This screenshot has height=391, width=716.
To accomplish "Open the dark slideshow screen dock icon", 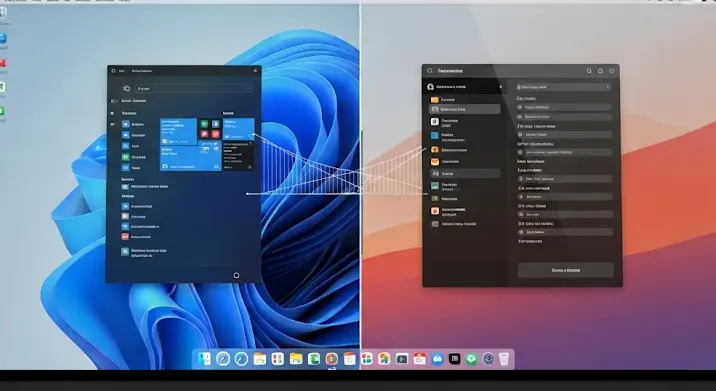I will [402, 359].
